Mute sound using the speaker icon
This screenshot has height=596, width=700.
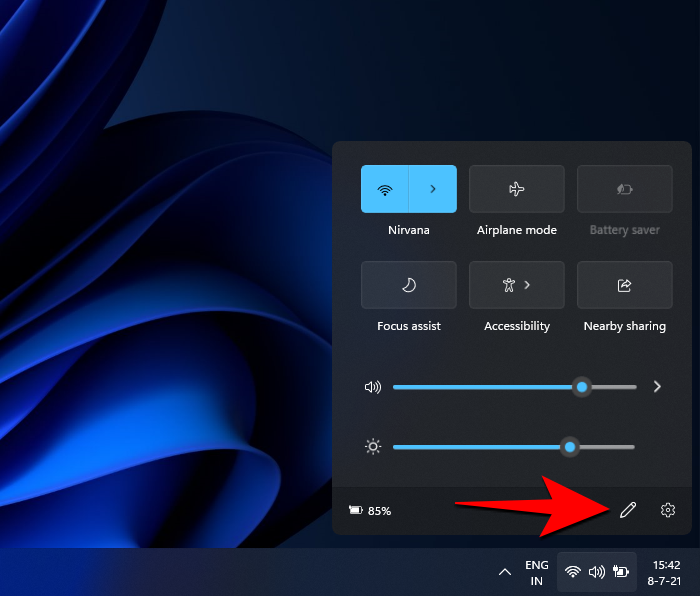point(373,387)
